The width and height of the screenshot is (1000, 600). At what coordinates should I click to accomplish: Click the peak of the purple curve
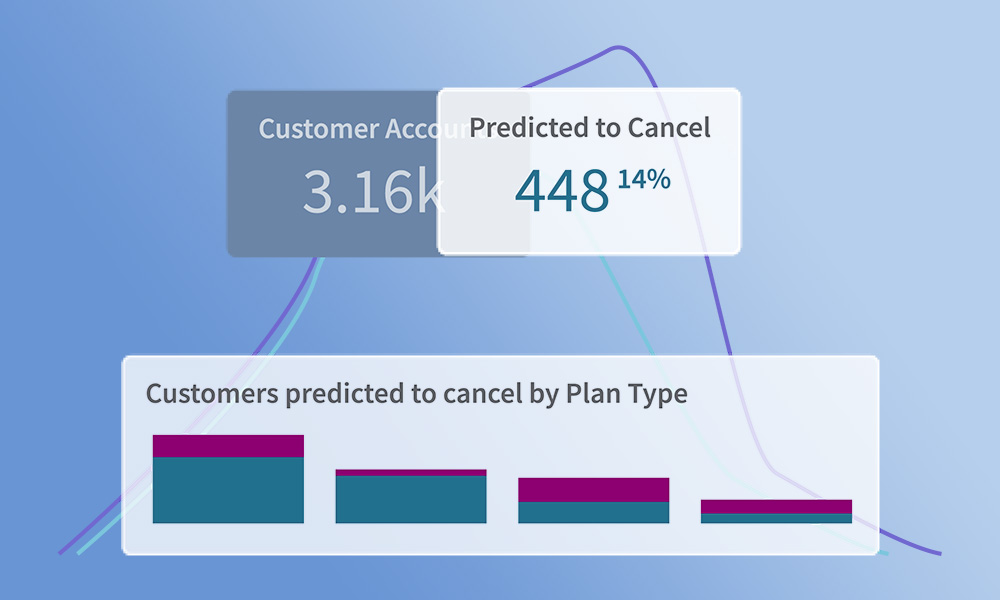click(618, 47)
